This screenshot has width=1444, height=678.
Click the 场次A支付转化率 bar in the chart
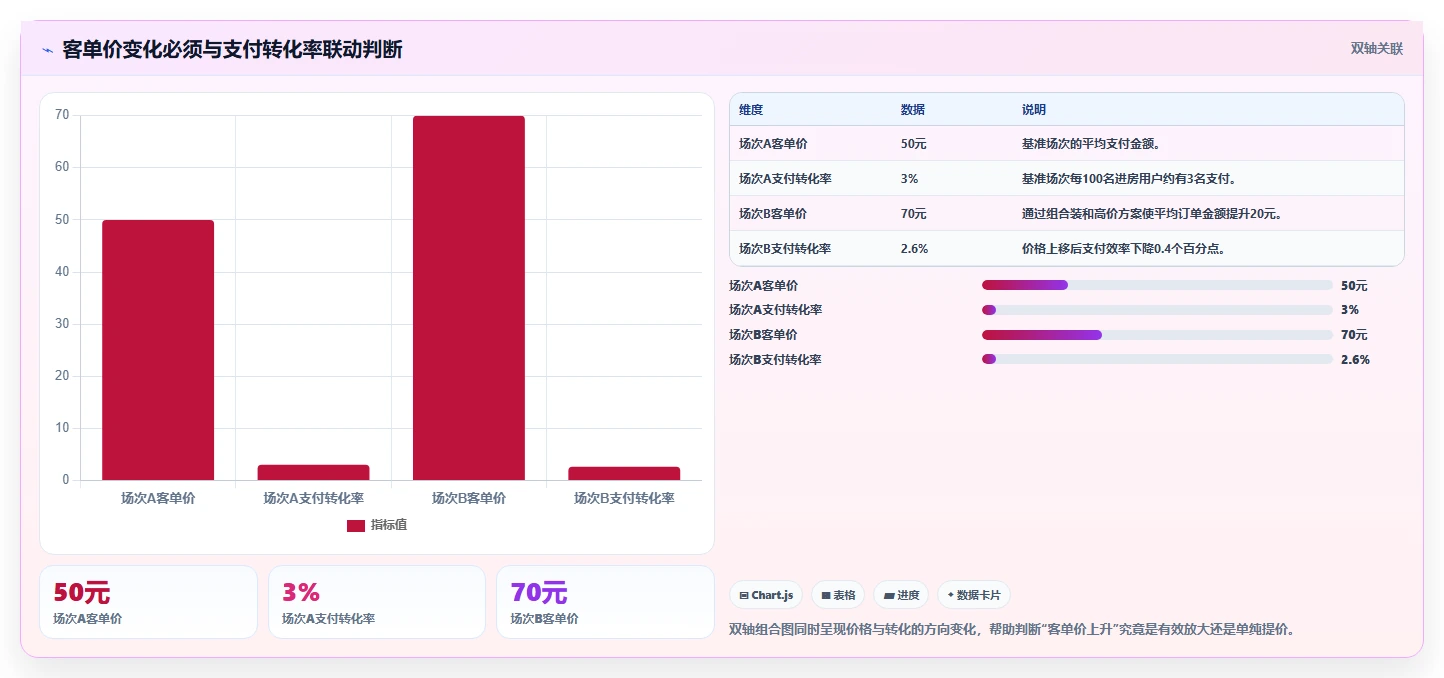click(x=313, y=472)
